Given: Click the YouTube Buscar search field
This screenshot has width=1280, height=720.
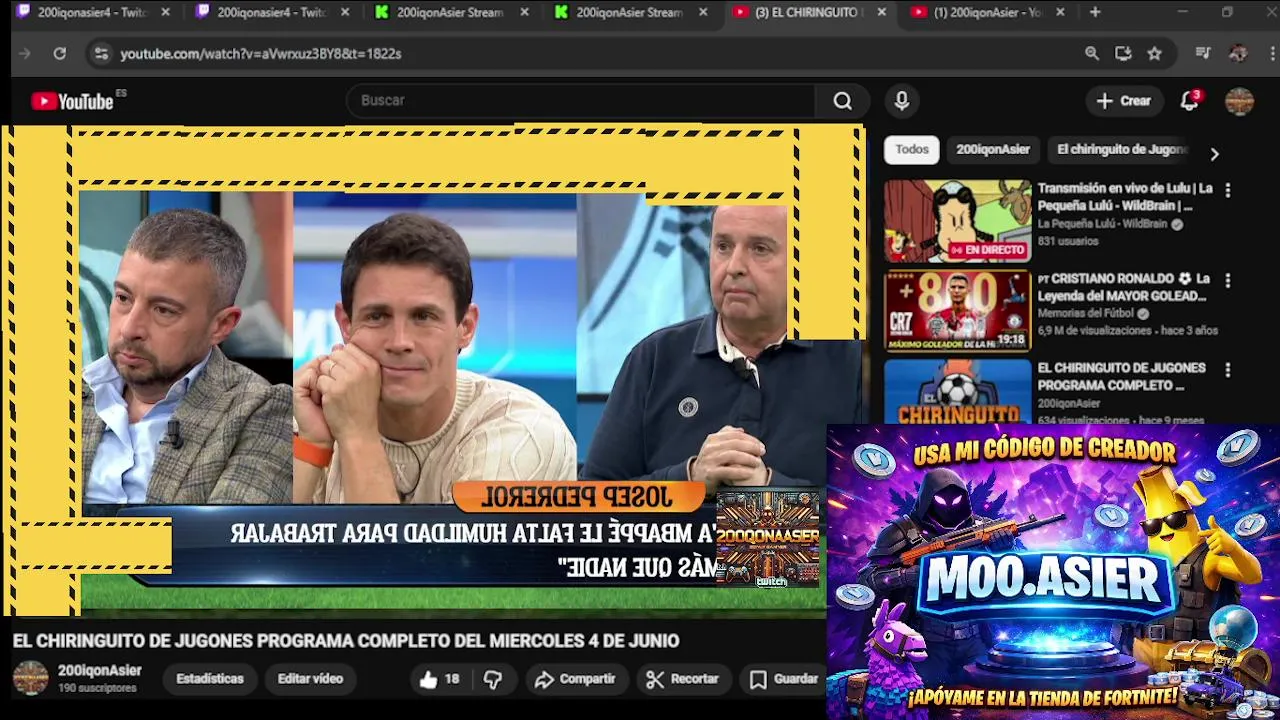Looking at the screenshot, I should (582, 101).
